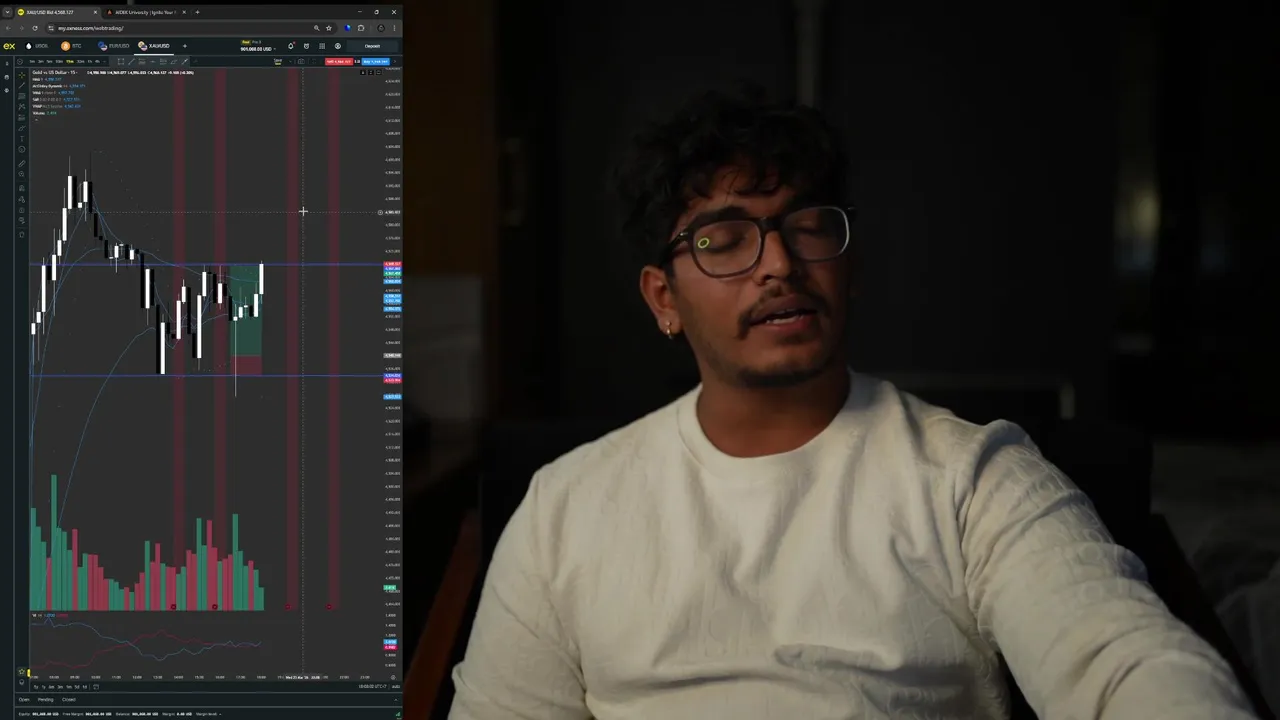This screenshot has width=1280, height=720.
Task: Select the 4h timeframe
Action: (97, 62)
